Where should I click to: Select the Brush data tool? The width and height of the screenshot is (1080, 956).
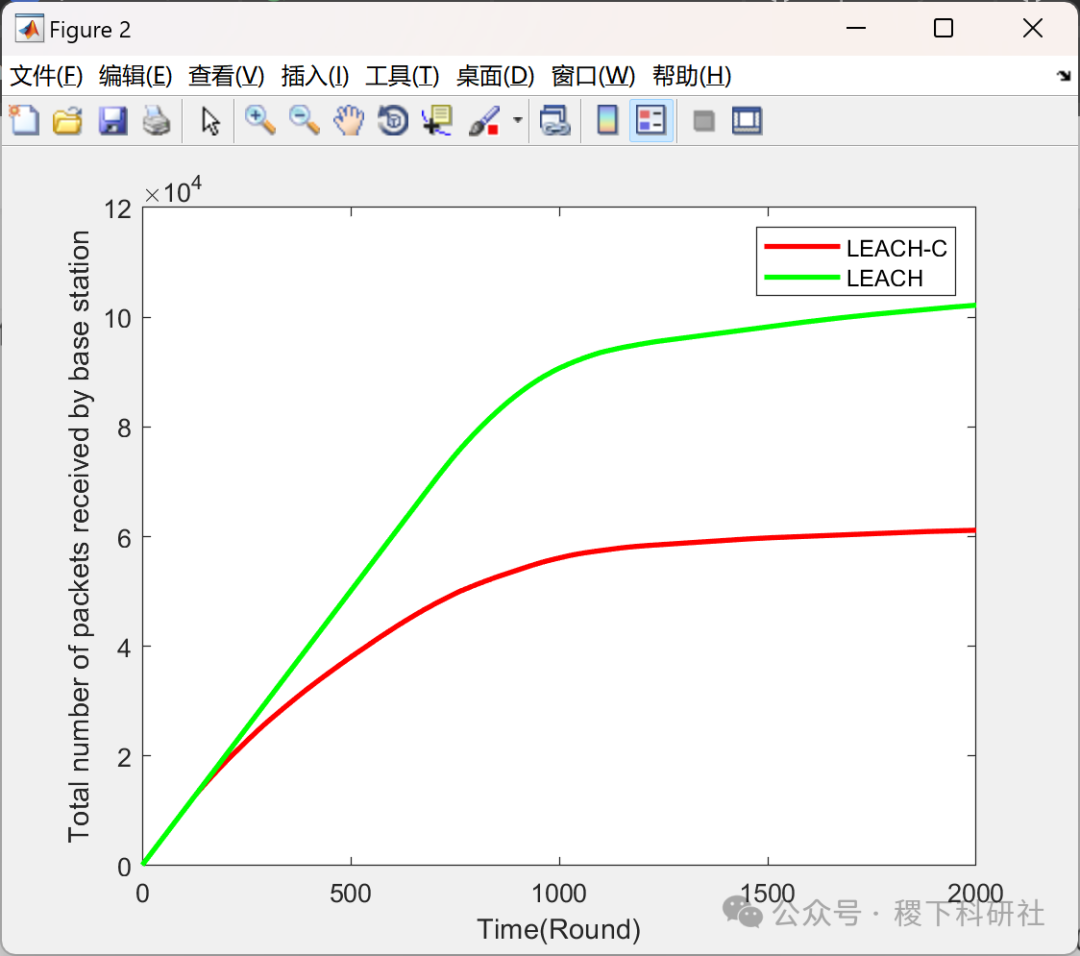coord(484,121)
